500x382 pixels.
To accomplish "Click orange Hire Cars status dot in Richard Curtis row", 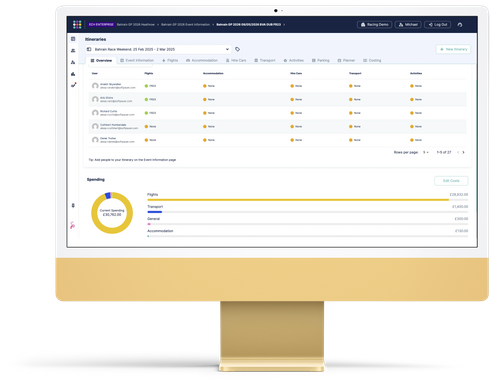I will point(292,113).
